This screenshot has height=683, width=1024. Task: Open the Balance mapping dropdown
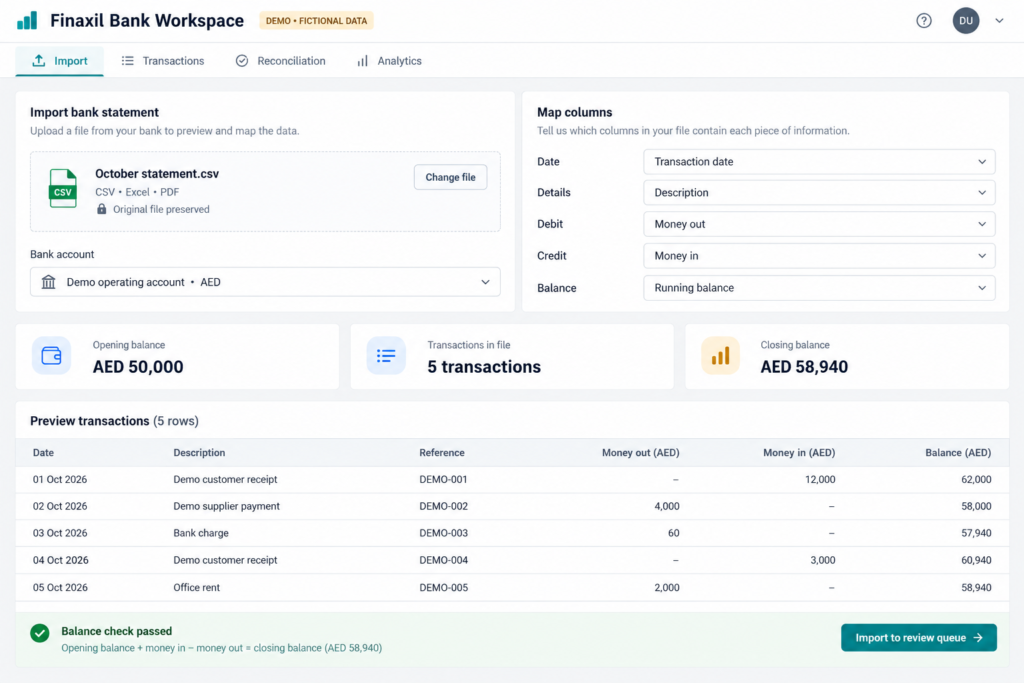pyautogui.click(x=819, y=288)
